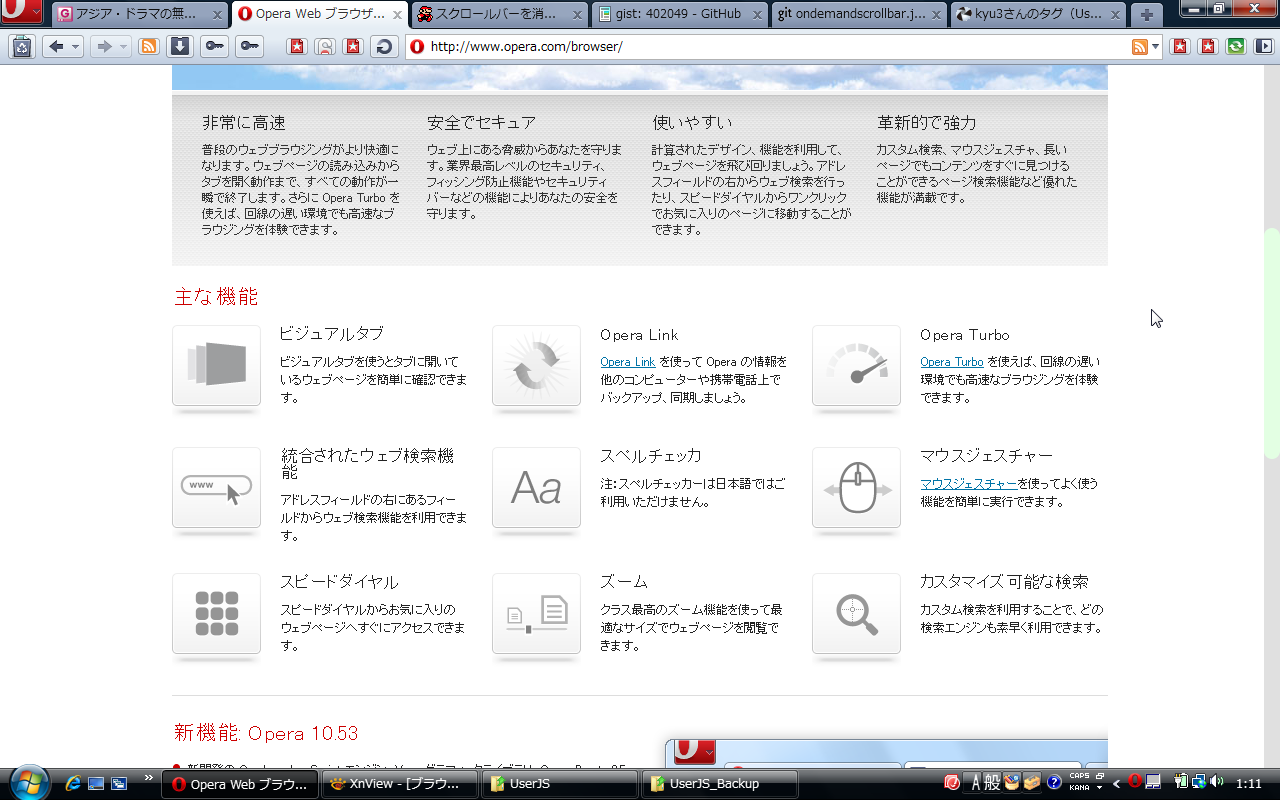Click the volume speaker tray icon
The image size is (1280, 800).
pos(1216,782)
